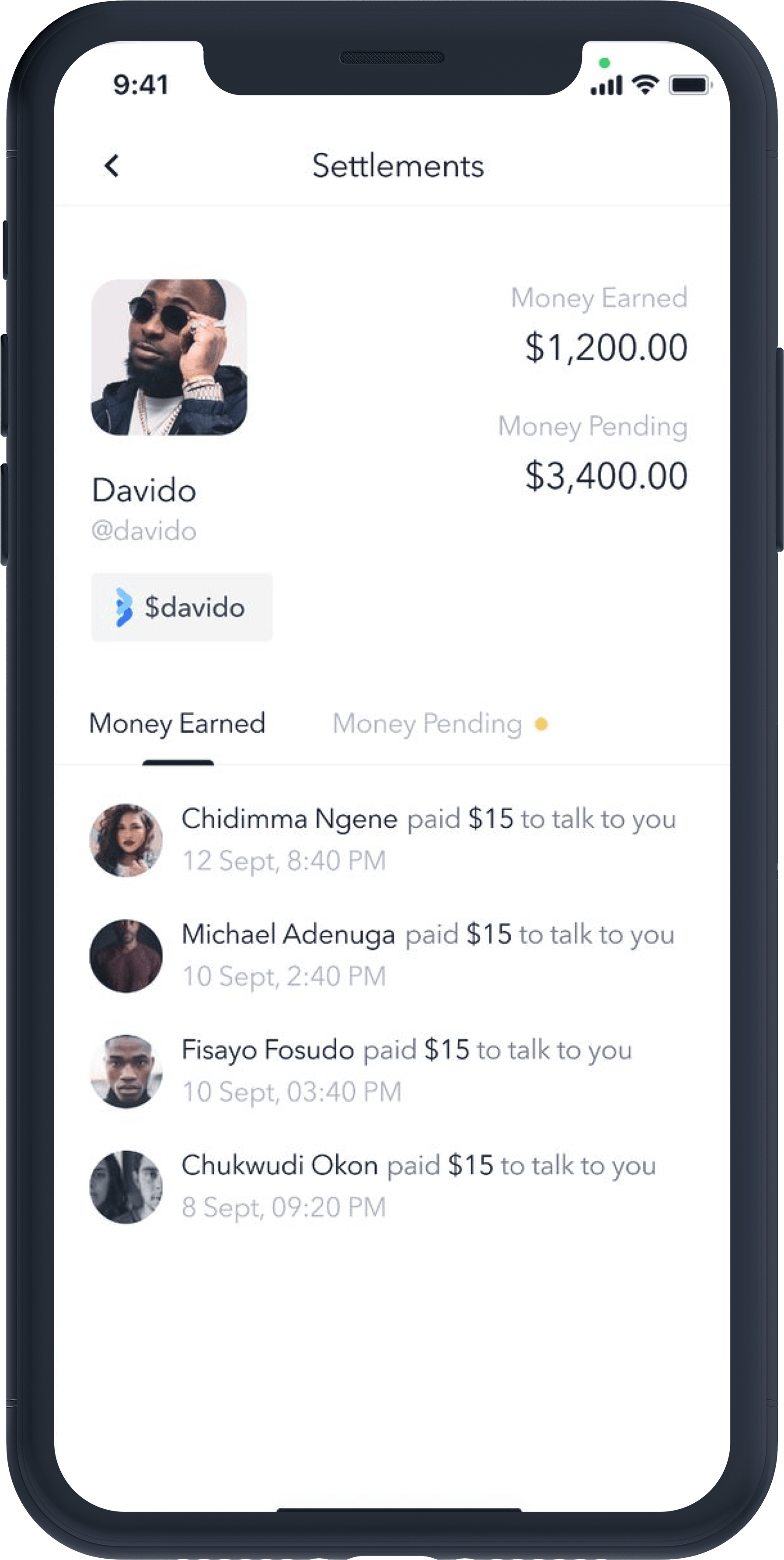Tap the blue logo beside $davido

(123, 607)
